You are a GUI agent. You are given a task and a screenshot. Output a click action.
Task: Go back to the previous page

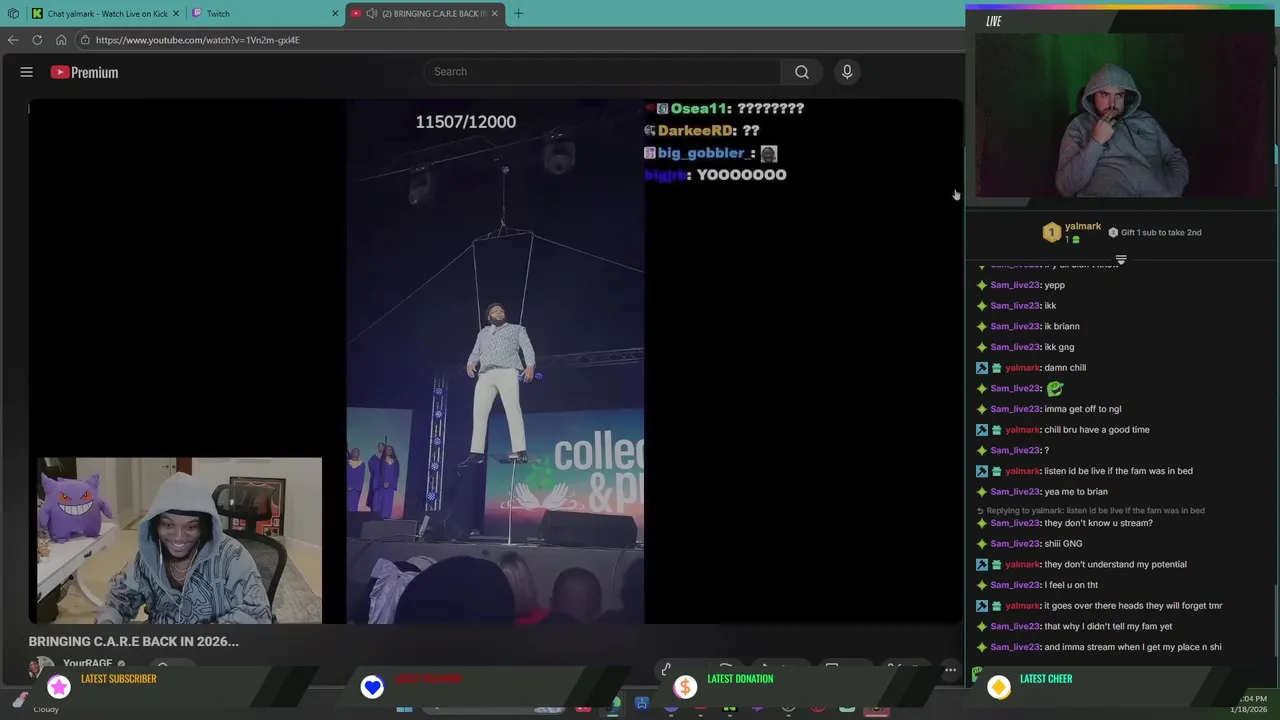[x=13, y=40]
